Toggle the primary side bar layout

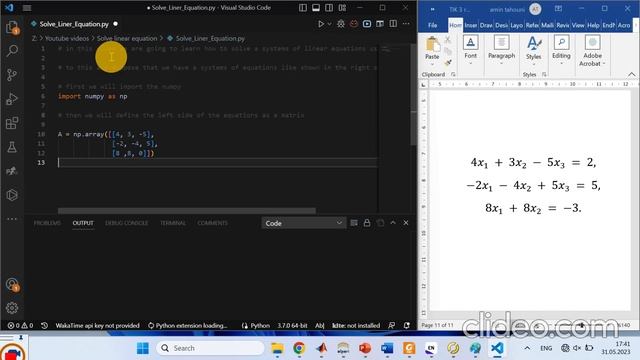pos(303,8)
